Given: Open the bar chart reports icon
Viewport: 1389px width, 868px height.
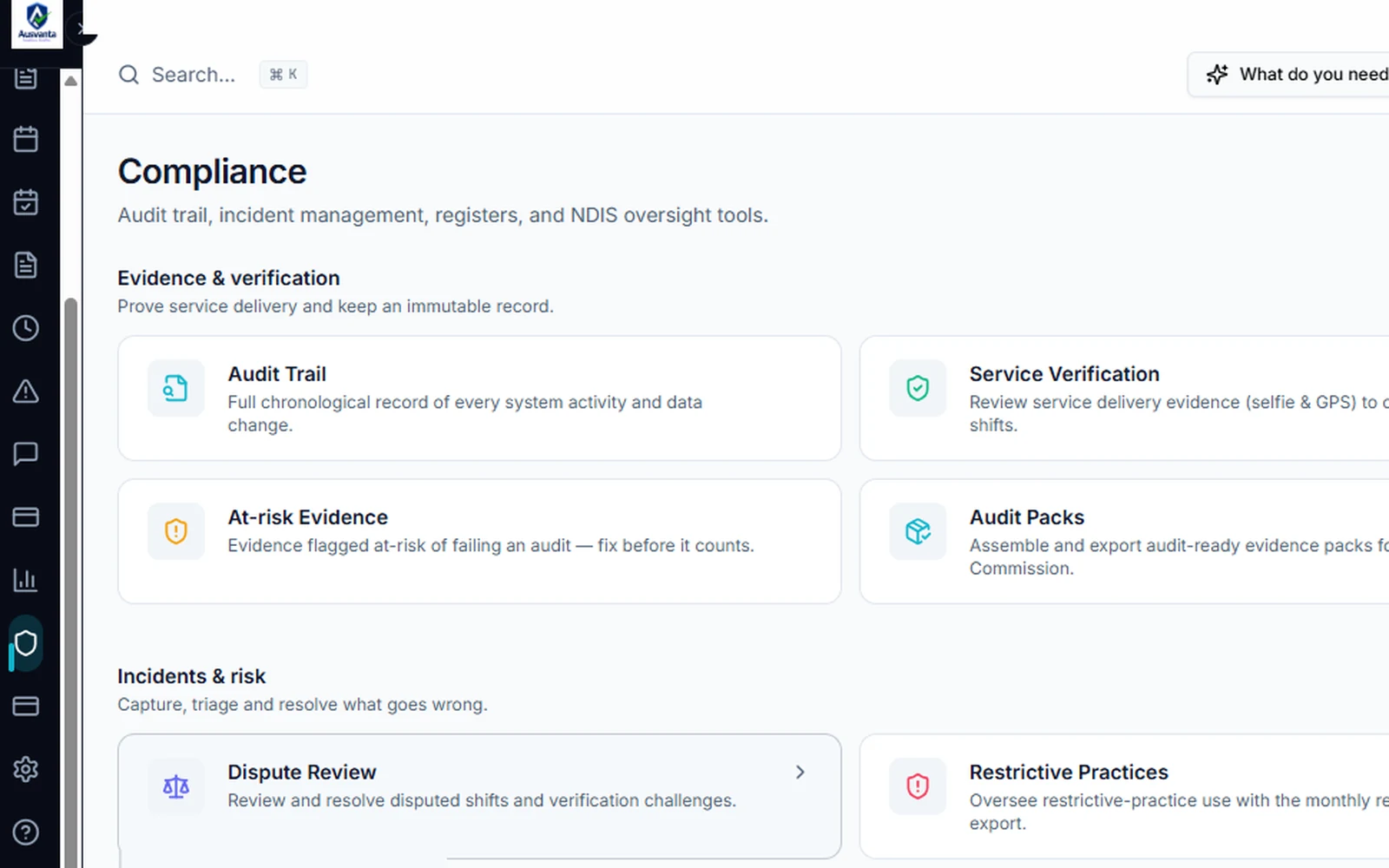Looking at the screenshot, I should [26, 580].
